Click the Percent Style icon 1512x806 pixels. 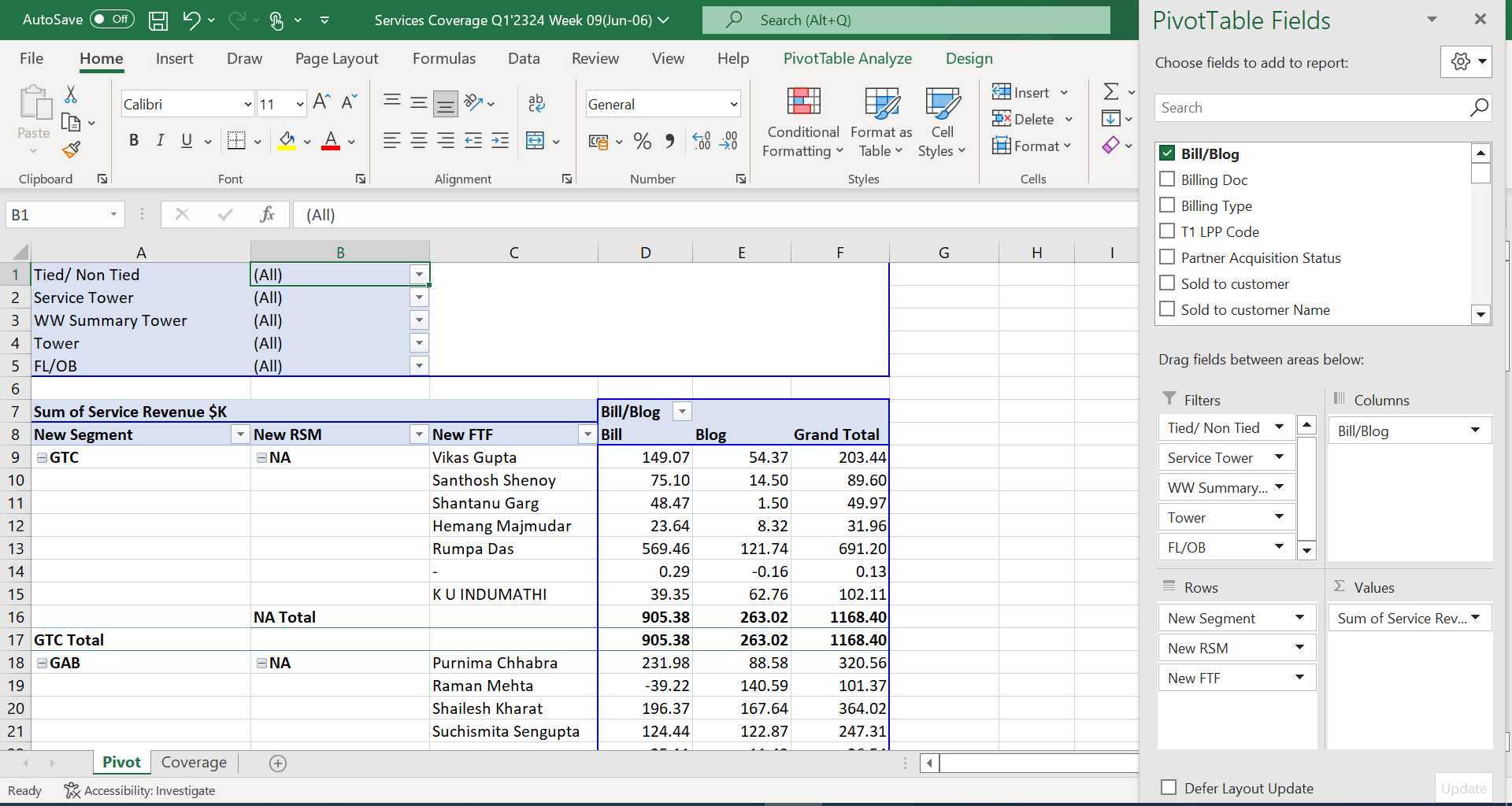point(642,142)
